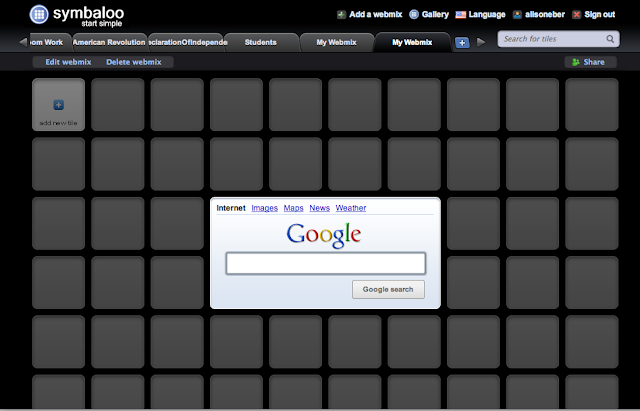Click the search magnifier icon
Screen dimensions: 640x411
pyautogui.click(x=610, y=39)
